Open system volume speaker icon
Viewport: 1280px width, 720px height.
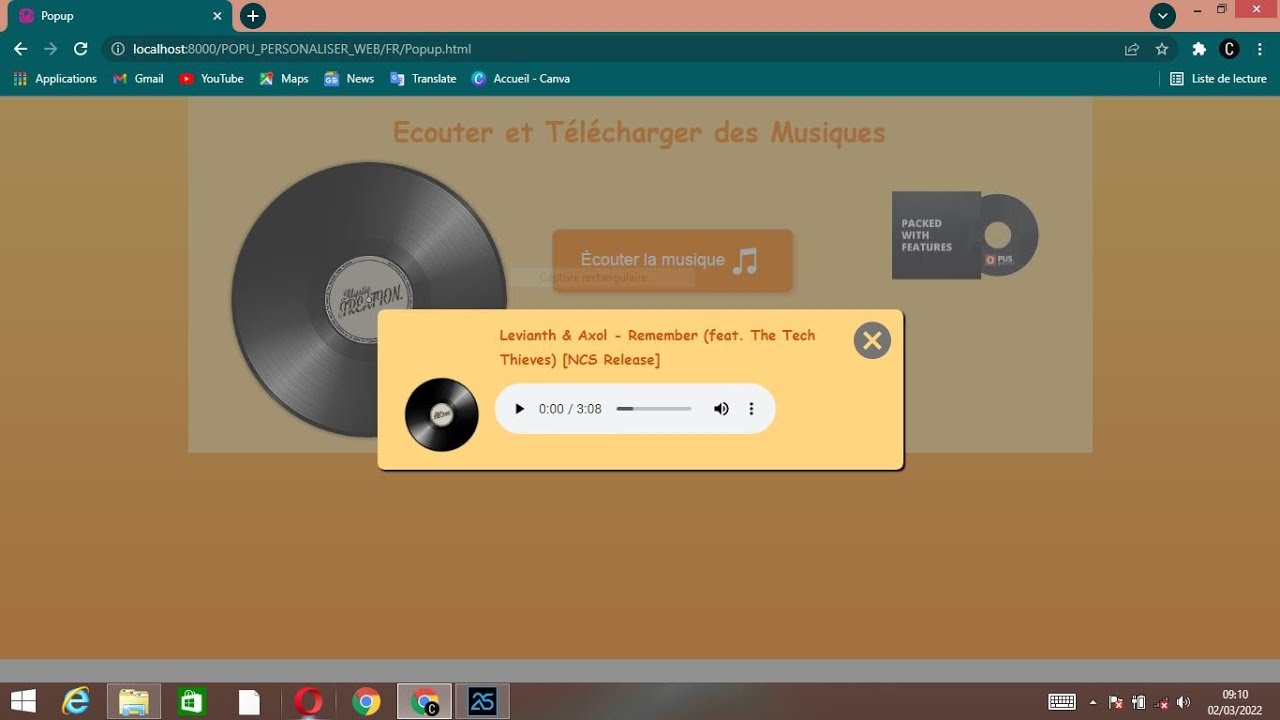point(1184,702)
